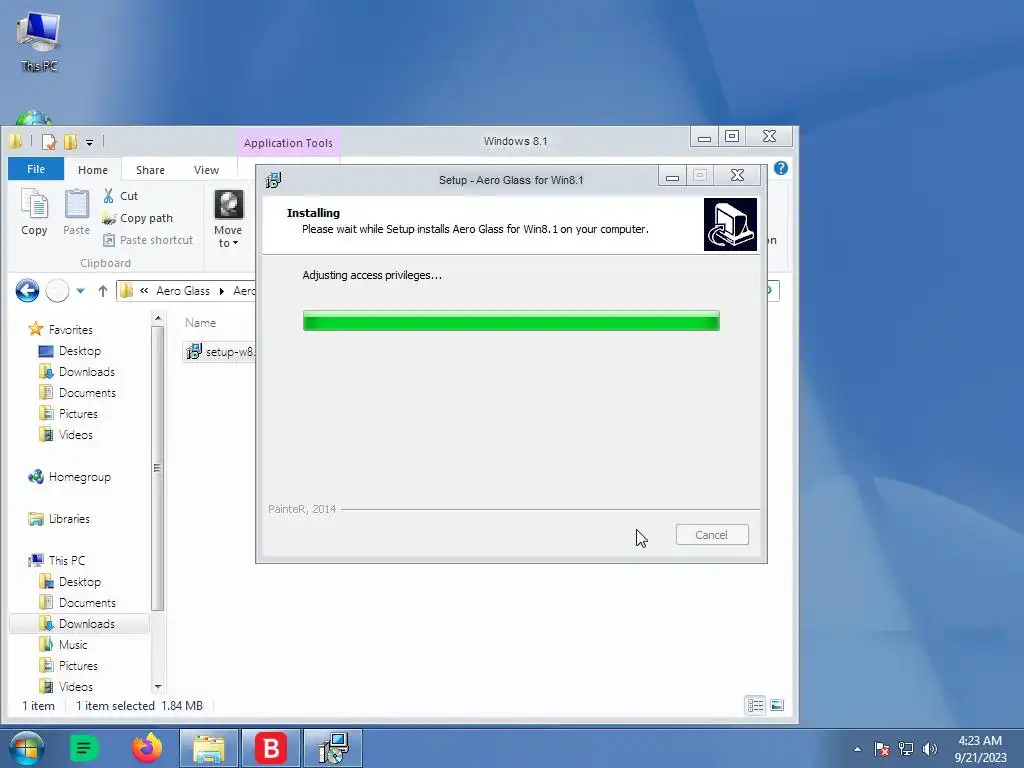Image resolution: width=1024 pixels, height=768 pixels.
Task: Click the navigation pane scroll down arrow
Action: click(157, 687)
